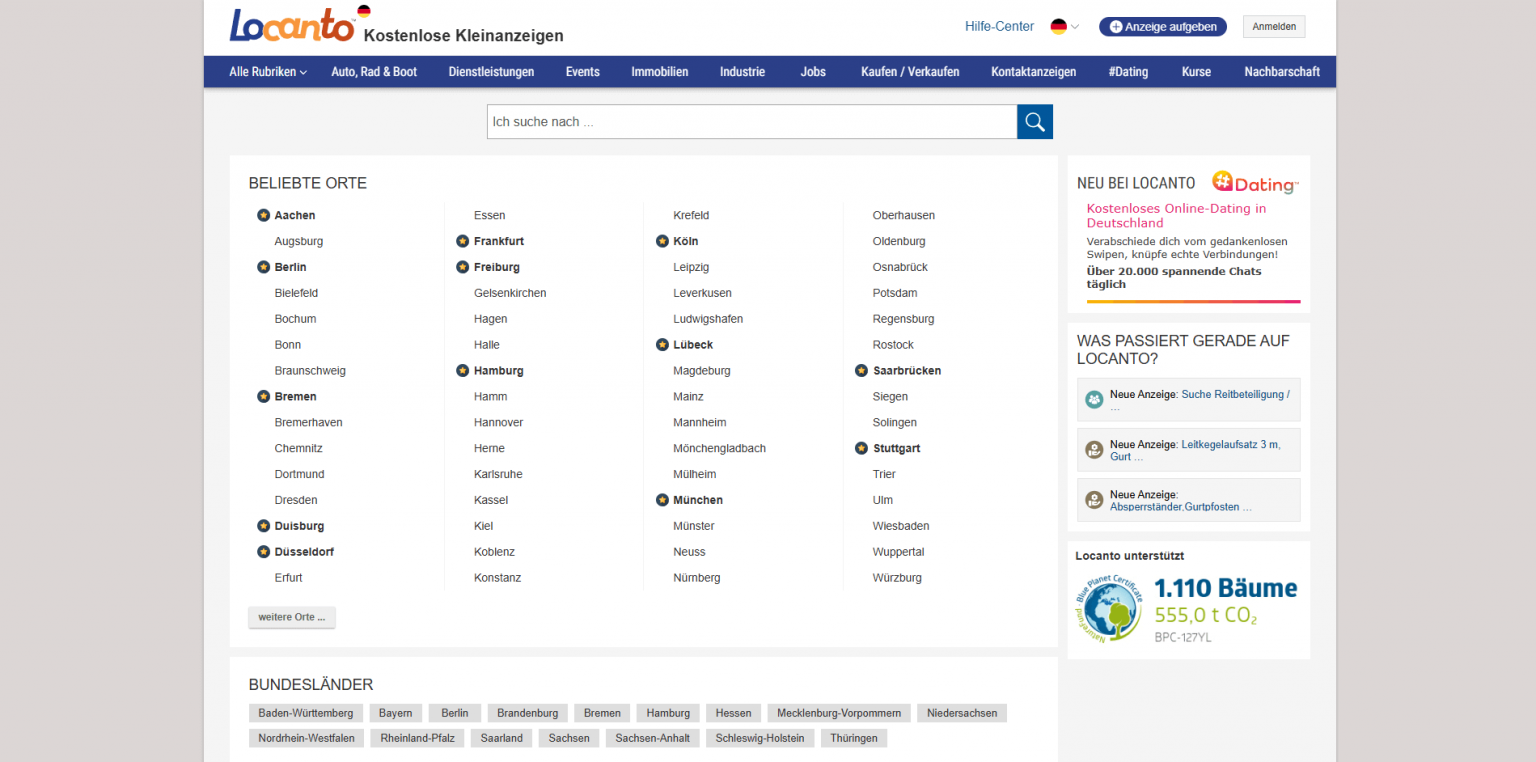Open the Immobilien menu item

coord(659,72)
